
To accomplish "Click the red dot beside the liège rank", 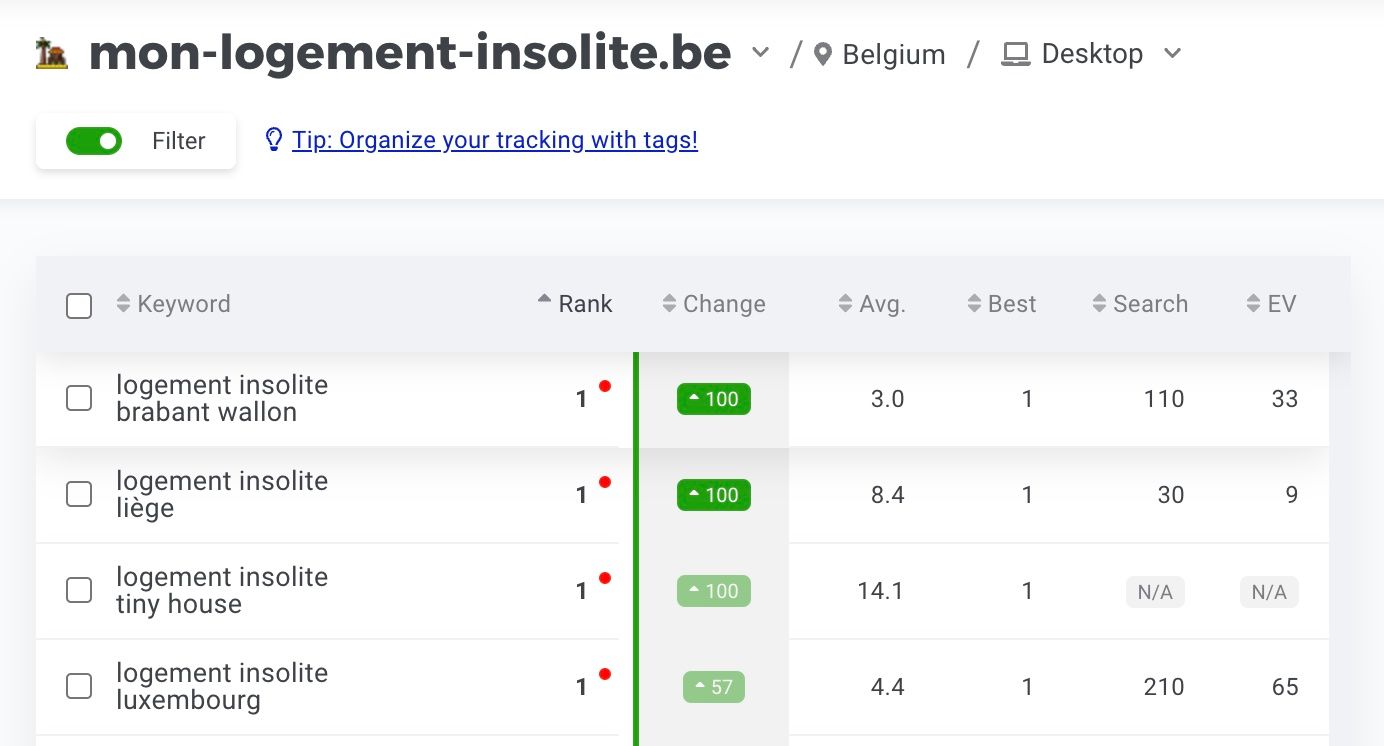I will [604, 482].
